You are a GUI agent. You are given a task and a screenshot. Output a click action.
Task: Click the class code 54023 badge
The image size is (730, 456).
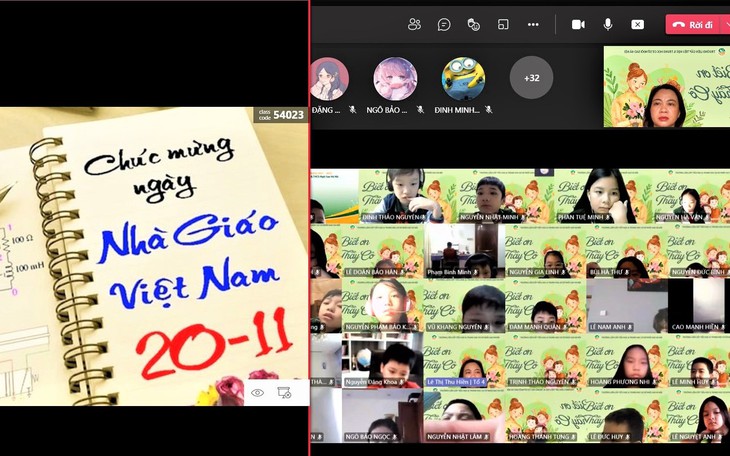pos(281,115)
